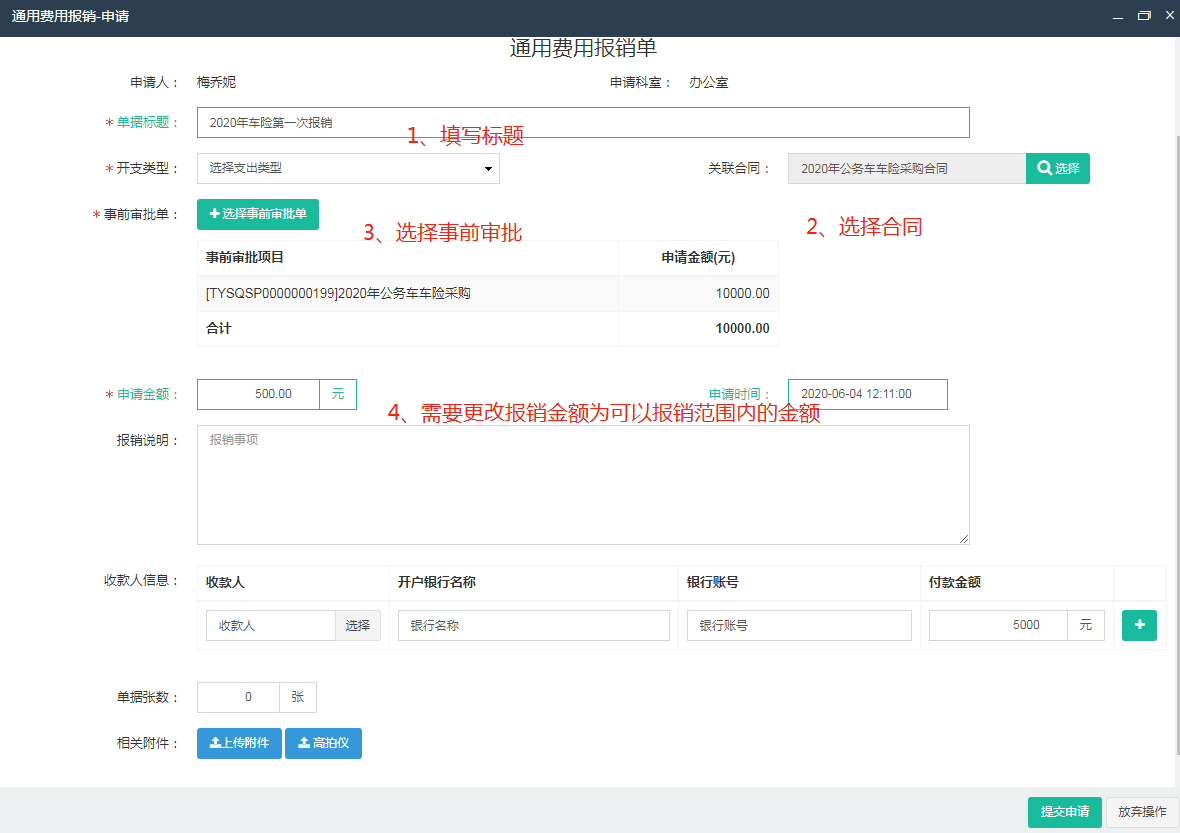Click 申请金额(元) column header
Image resolution: width=1180 pixels, height=833 pixels.
pos(698,257)
